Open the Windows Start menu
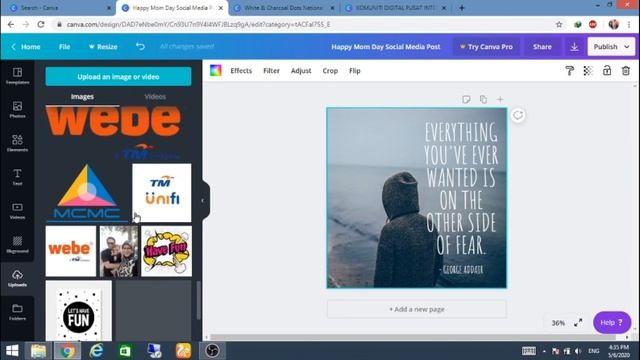 coord(12,351)
